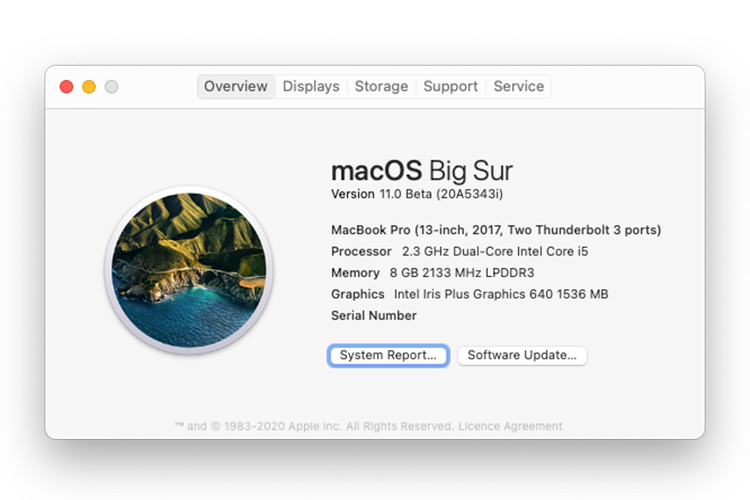Screen dimensions: 750x500
Task: Click the macOS Big Sur logo image
Action: [189, 270]
